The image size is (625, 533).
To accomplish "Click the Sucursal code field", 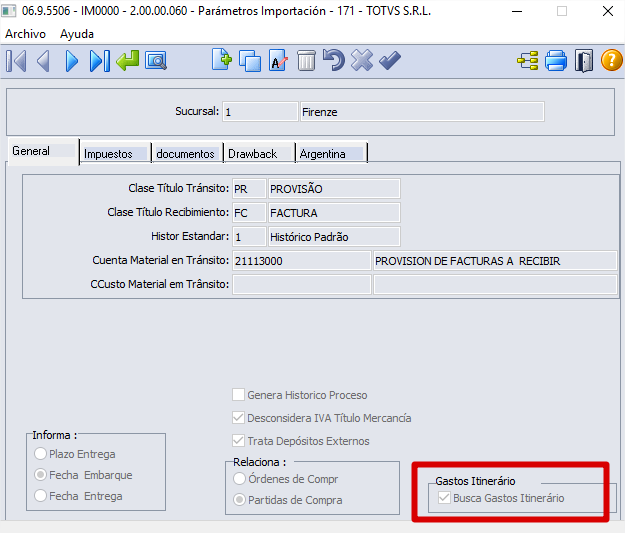I will pyautogui.click(x=260, y=112).
